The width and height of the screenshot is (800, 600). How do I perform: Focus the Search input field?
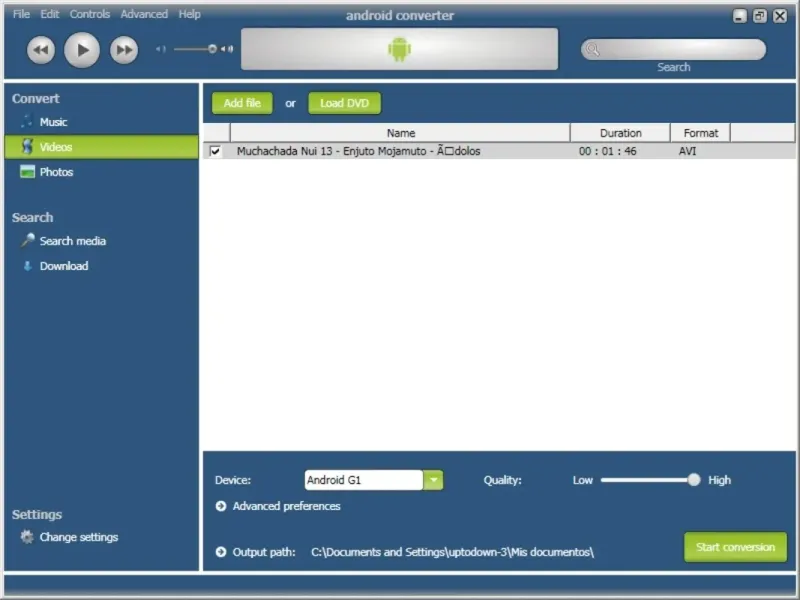pyautogui.click(x=673, y=49)
